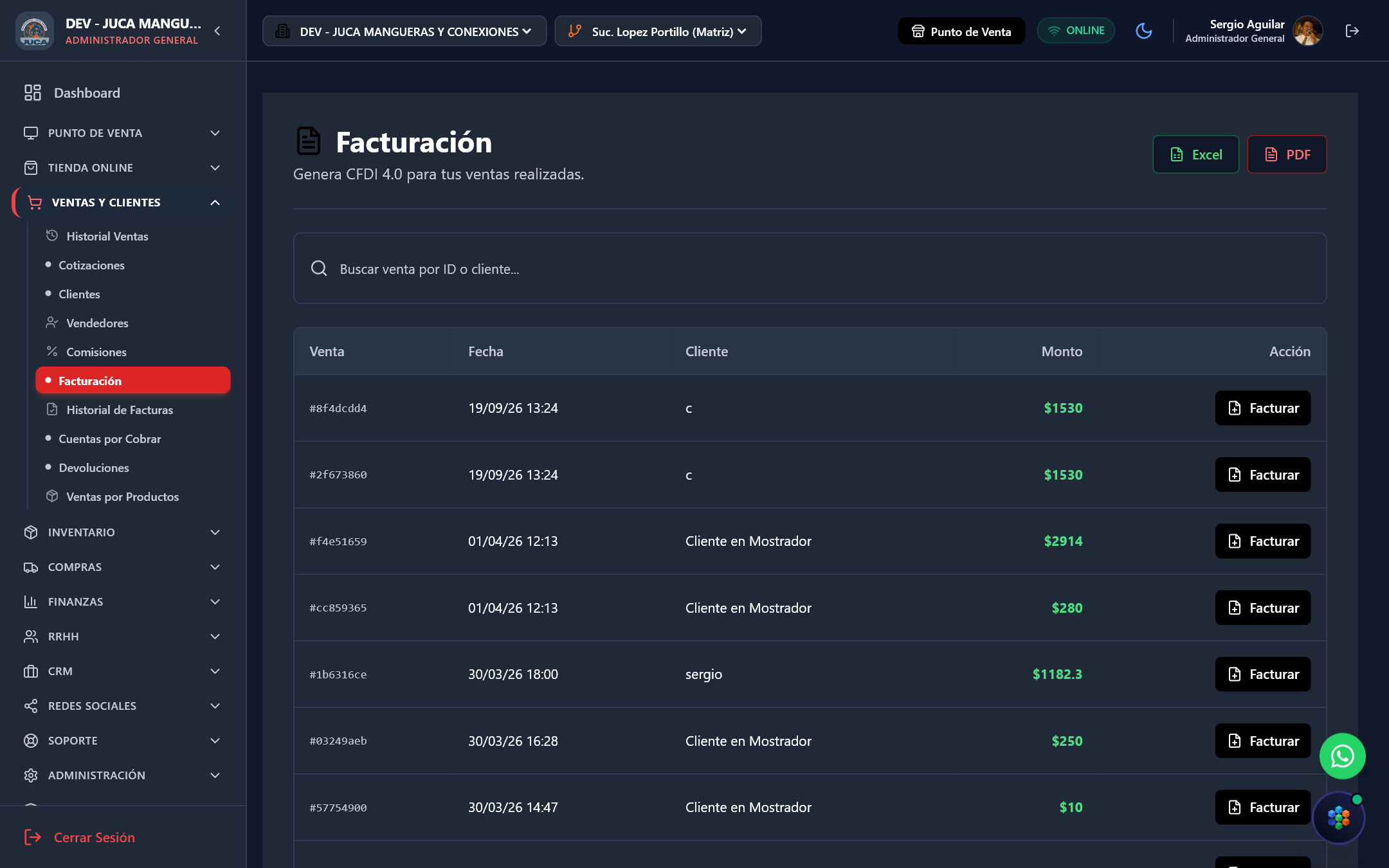The height and width of the screenshot is (868, 1389).
Task: Click the JUCA company logo
Action: point(35,31)
